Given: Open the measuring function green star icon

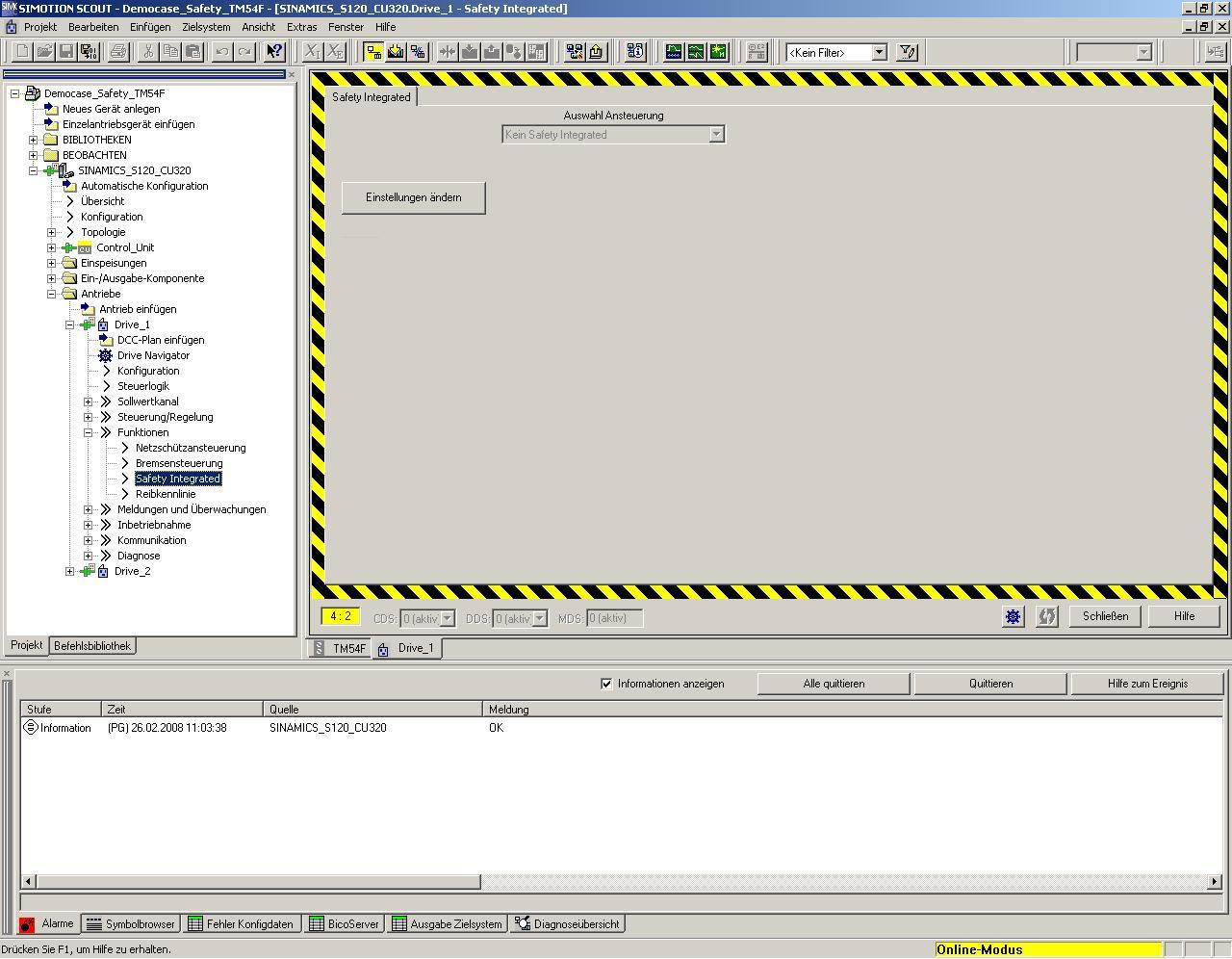Looking at the screenshot, I should (x=718, y=52).
